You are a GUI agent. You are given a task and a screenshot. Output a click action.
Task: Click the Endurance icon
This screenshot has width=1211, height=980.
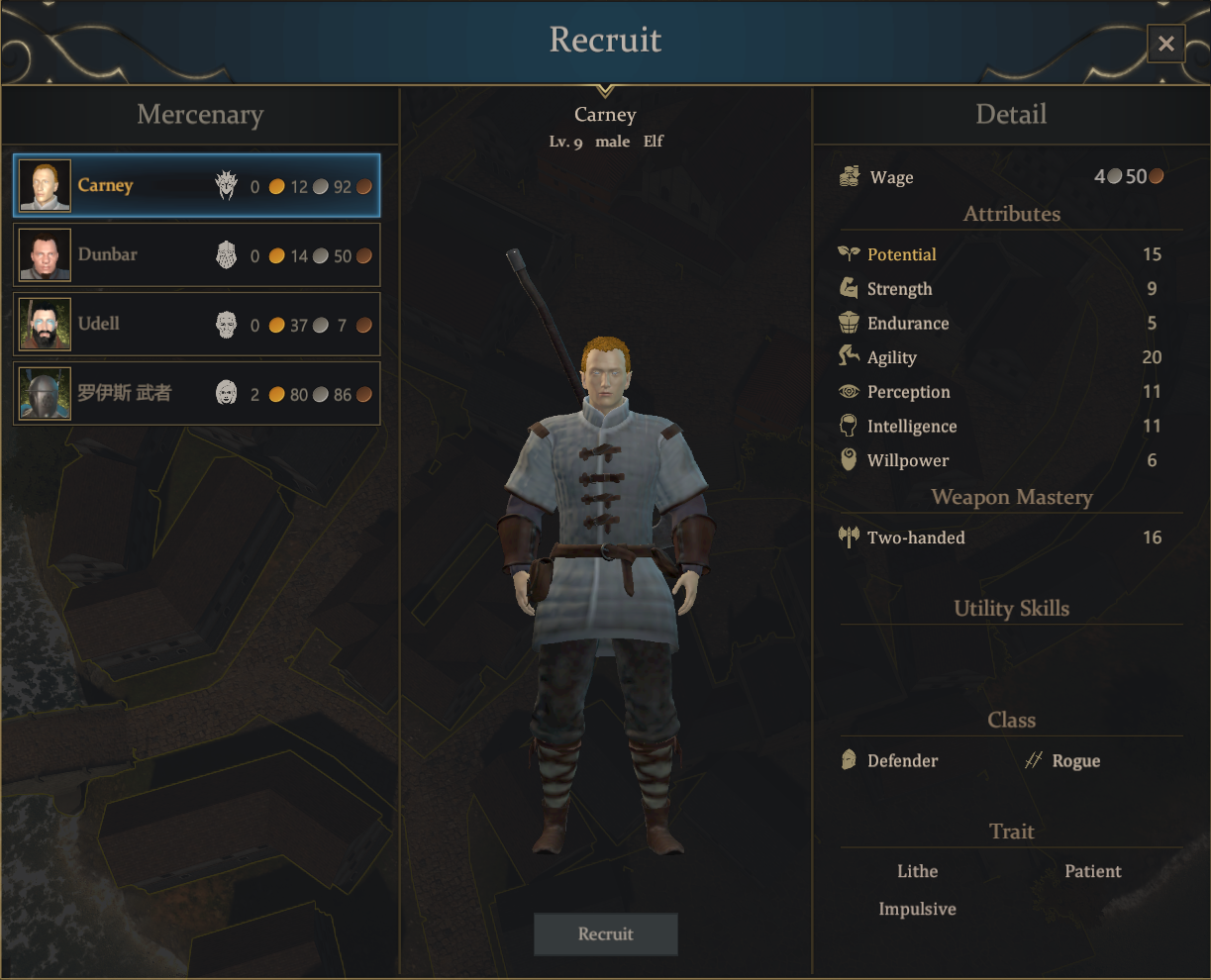point(849,323)
